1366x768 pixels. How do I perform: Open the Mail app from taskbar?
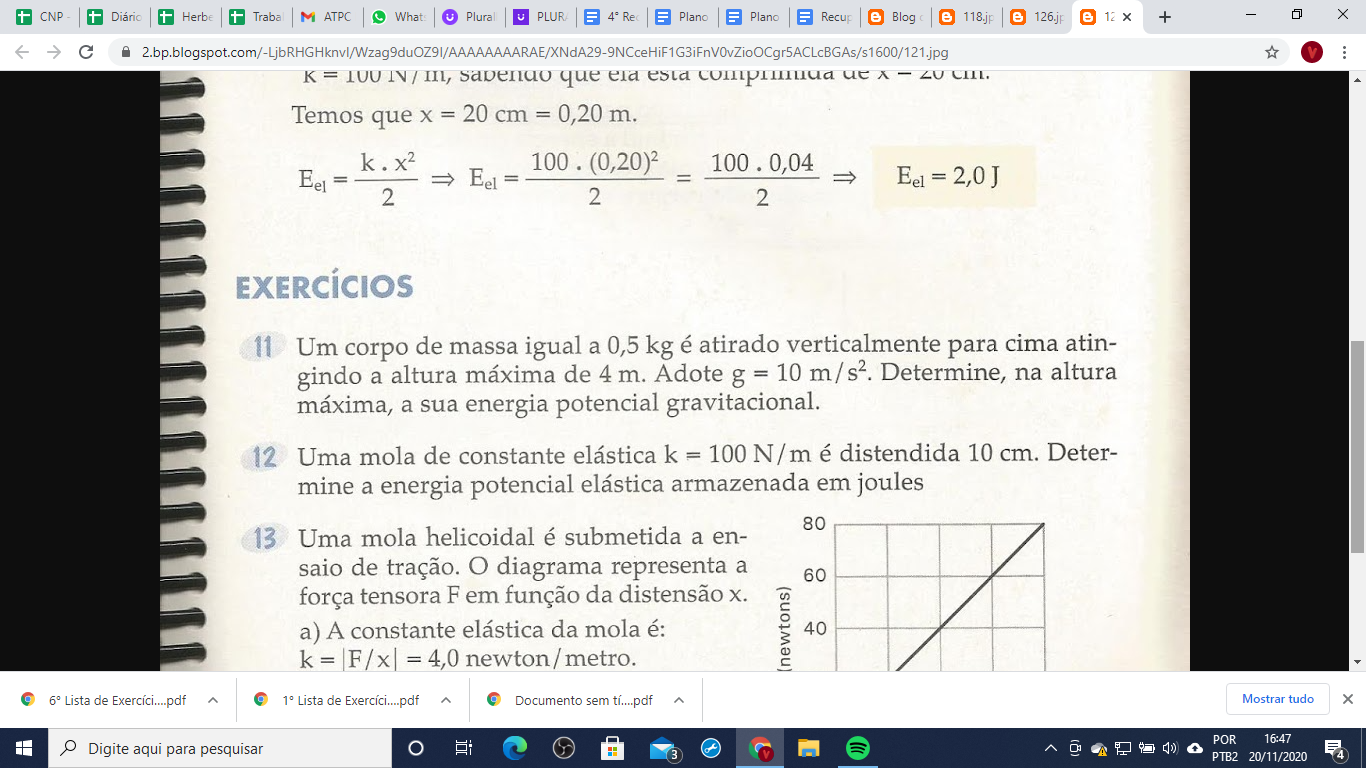coord(662,748)
